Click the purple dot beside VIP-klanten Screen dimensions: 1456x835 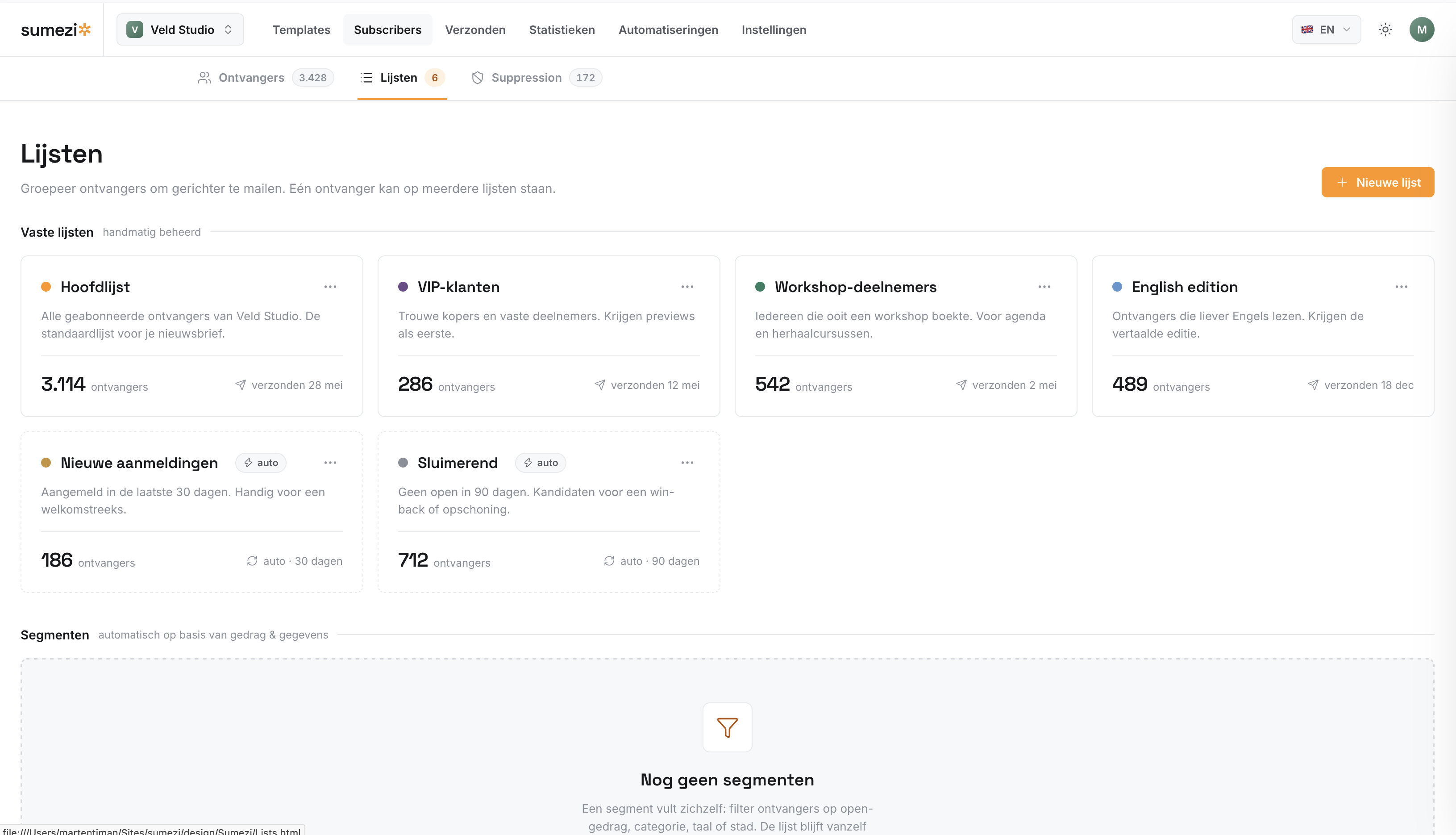click(403, 287)
